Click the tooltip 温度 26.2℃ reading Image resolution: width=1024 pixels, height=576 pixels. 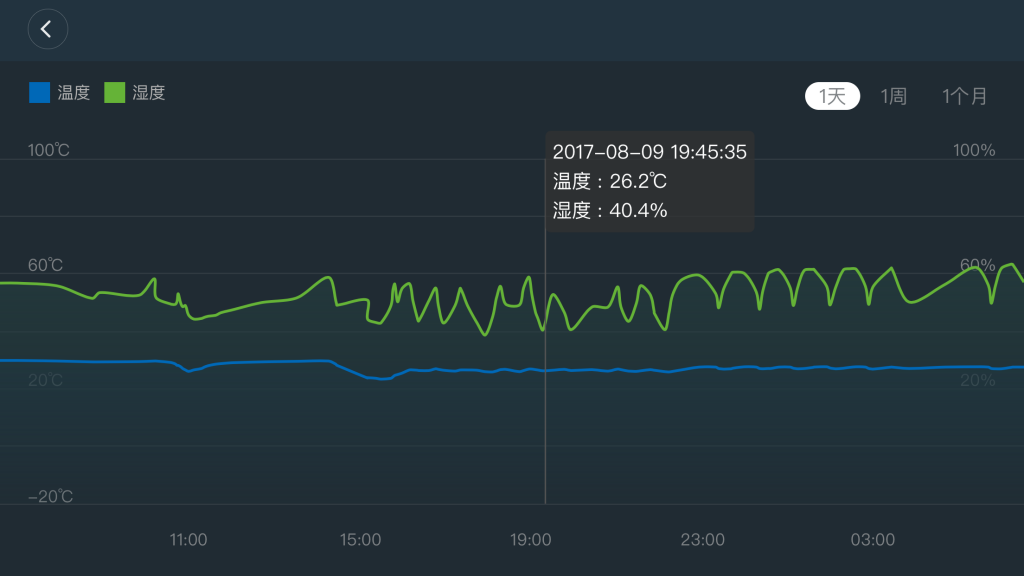point(610,182)
